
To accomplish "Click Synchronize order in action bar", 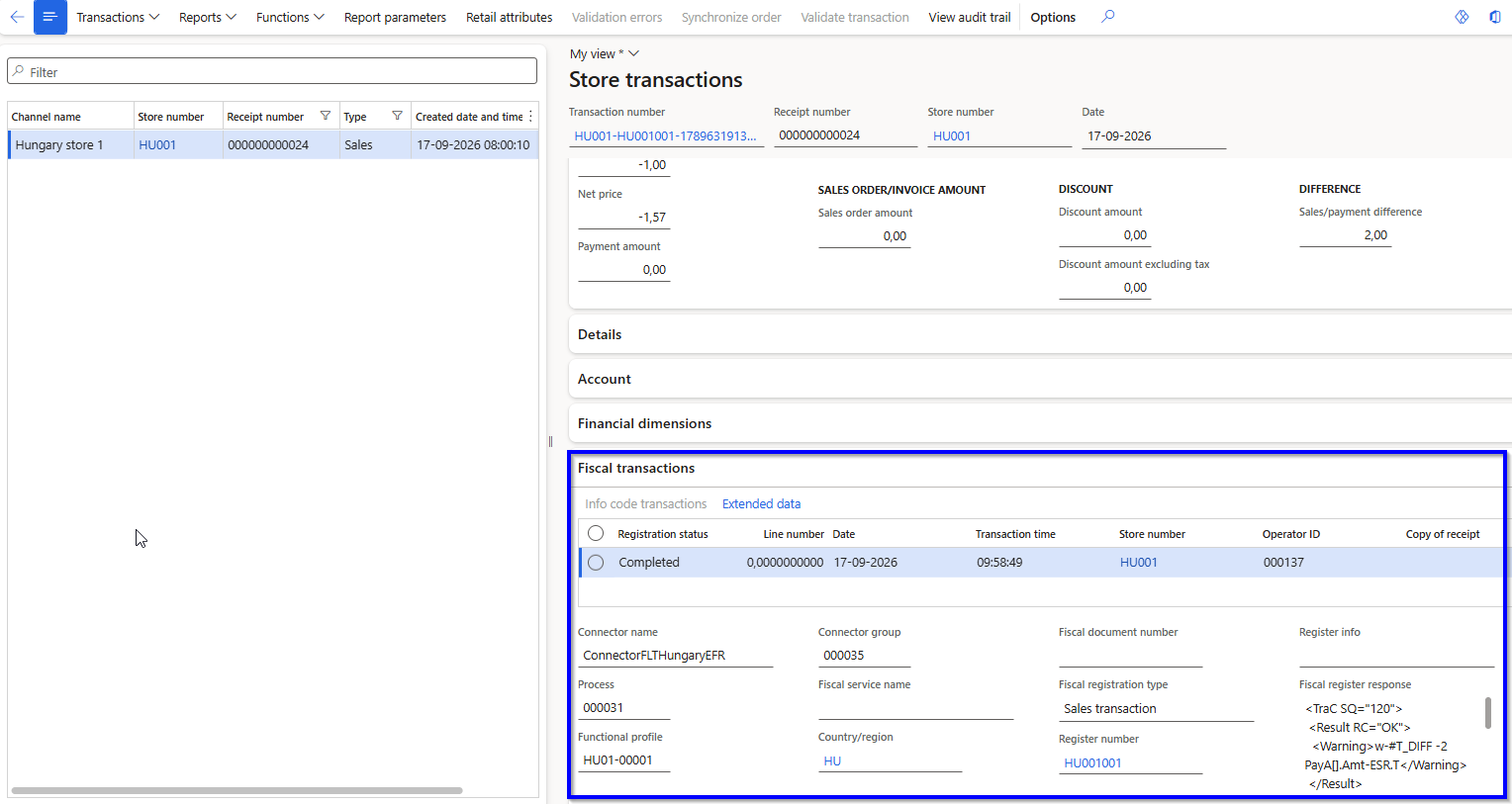I will tap(731, 17).
